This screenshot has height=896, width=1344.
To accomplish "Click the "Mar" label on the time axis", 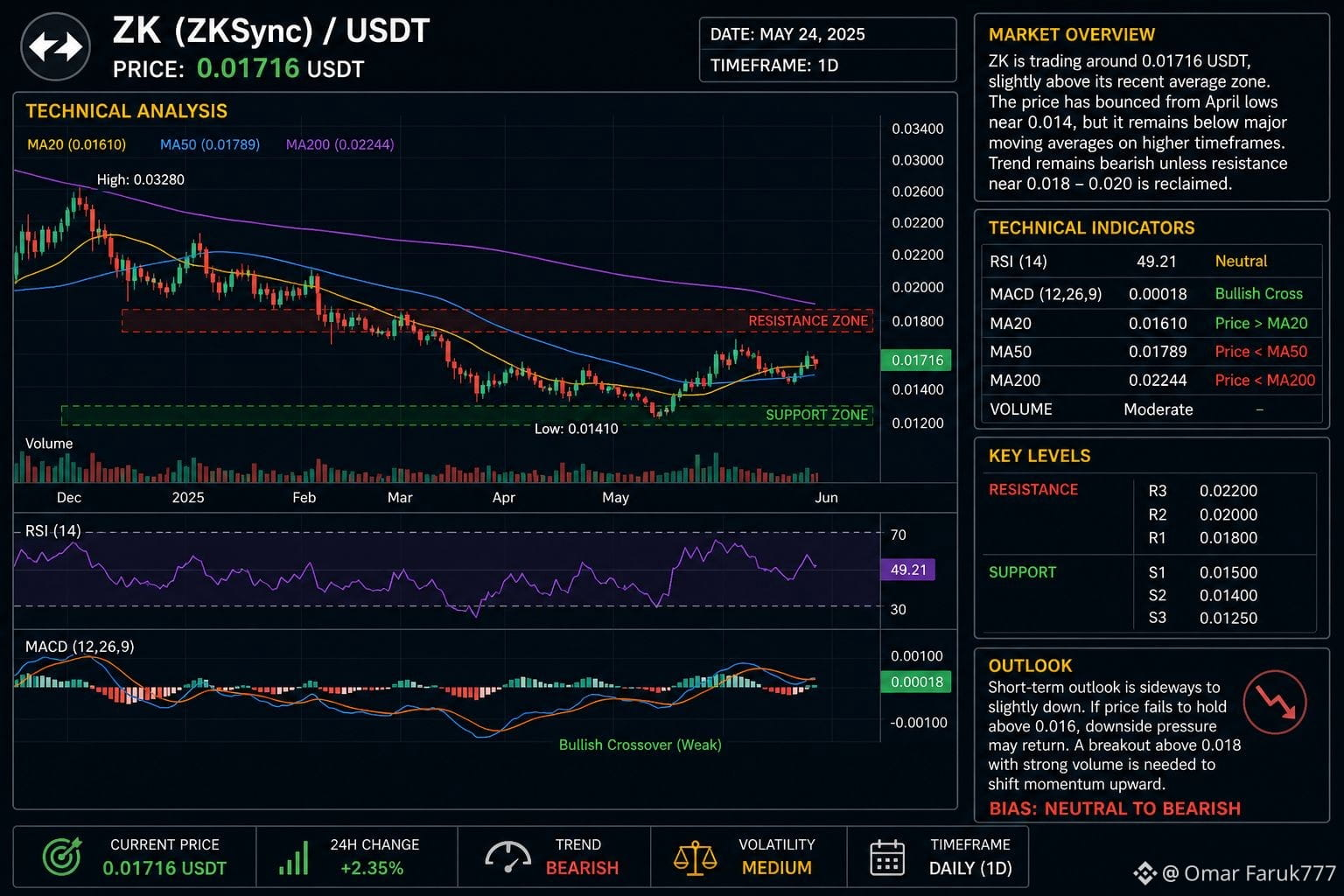I will pos(400,498).
